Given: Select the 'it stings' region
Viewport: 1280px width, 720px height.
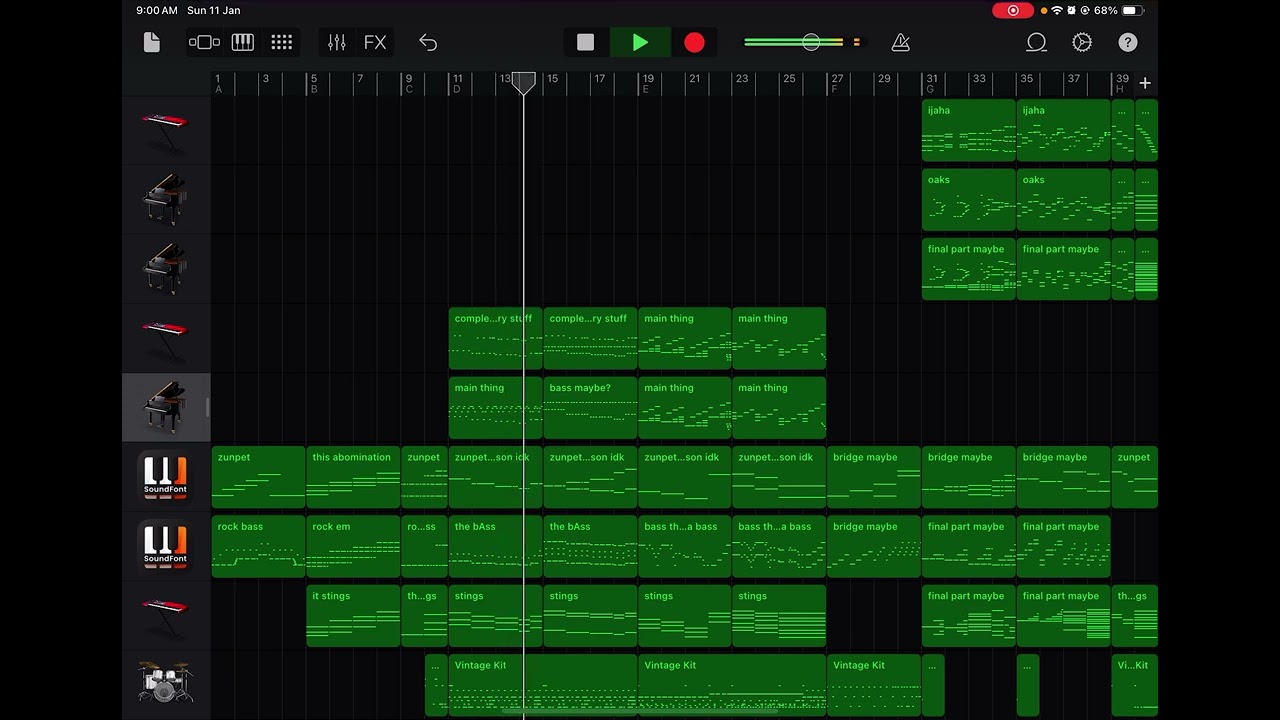Looking at the screenshot, I should point(353,615).
